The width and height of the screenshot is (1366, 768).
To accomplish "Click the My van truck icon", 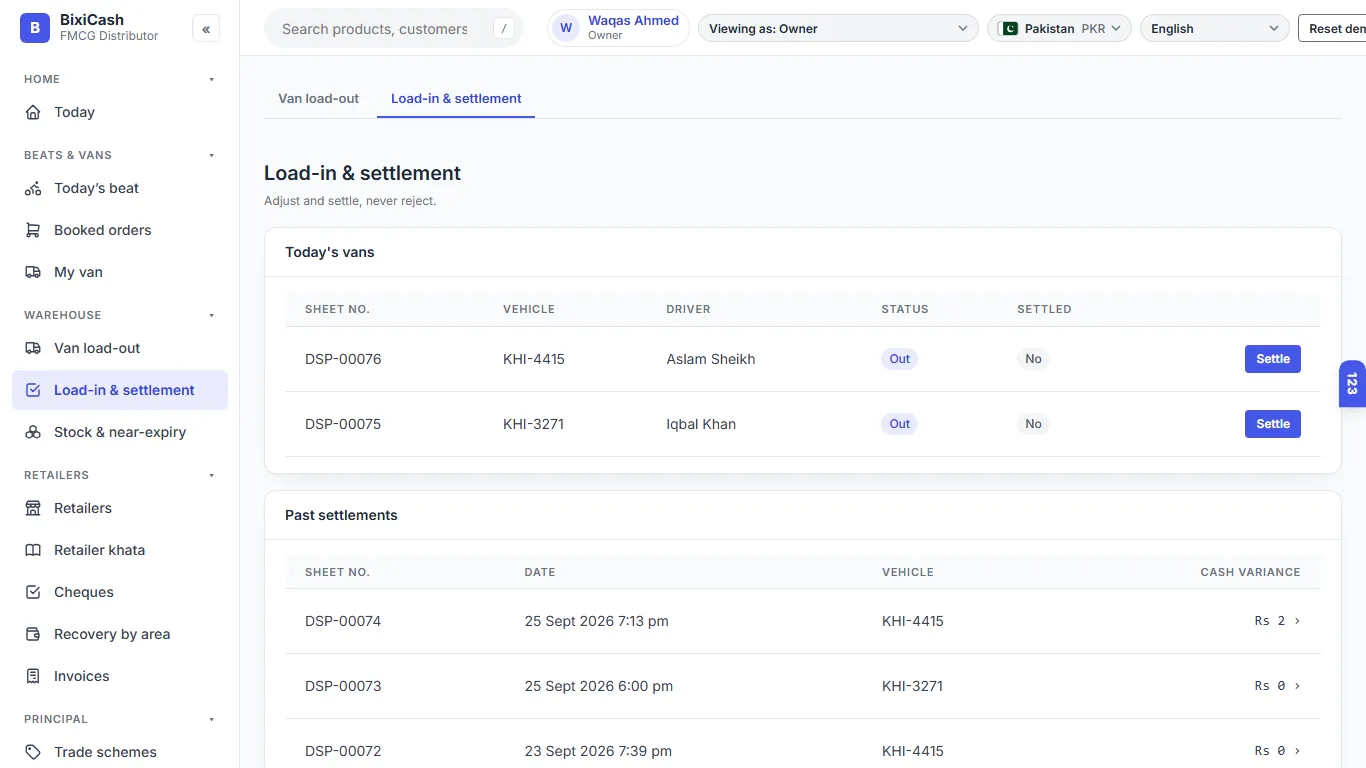I will click(33, 272).
